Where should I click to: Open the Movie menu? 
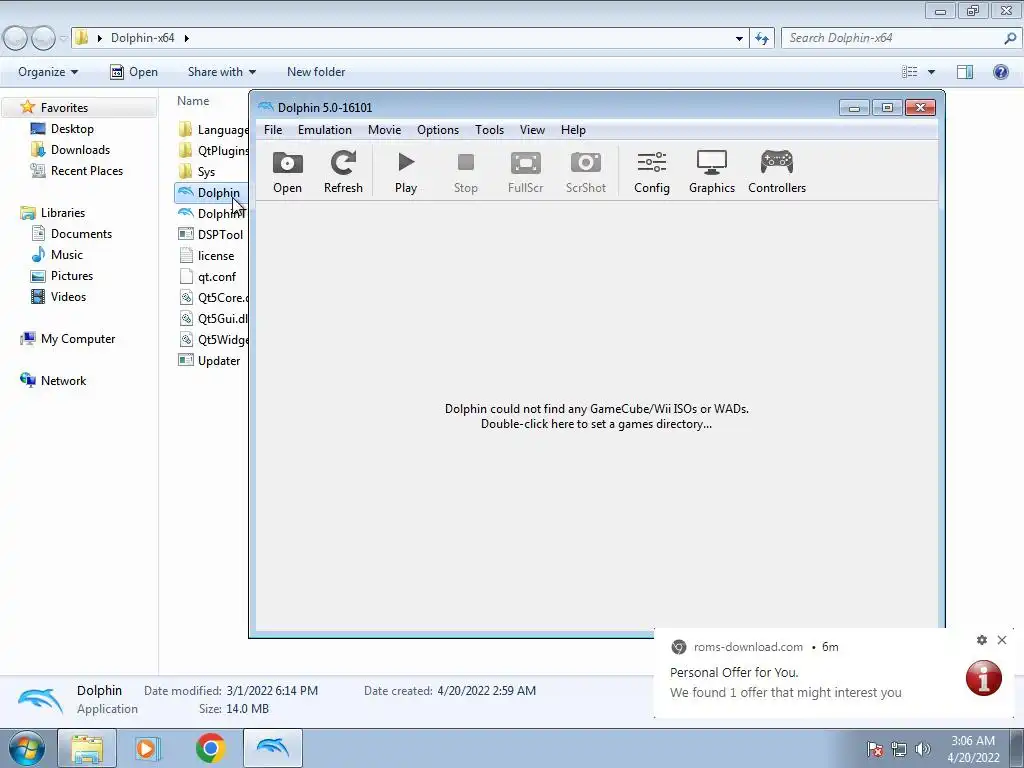[385, 130]
